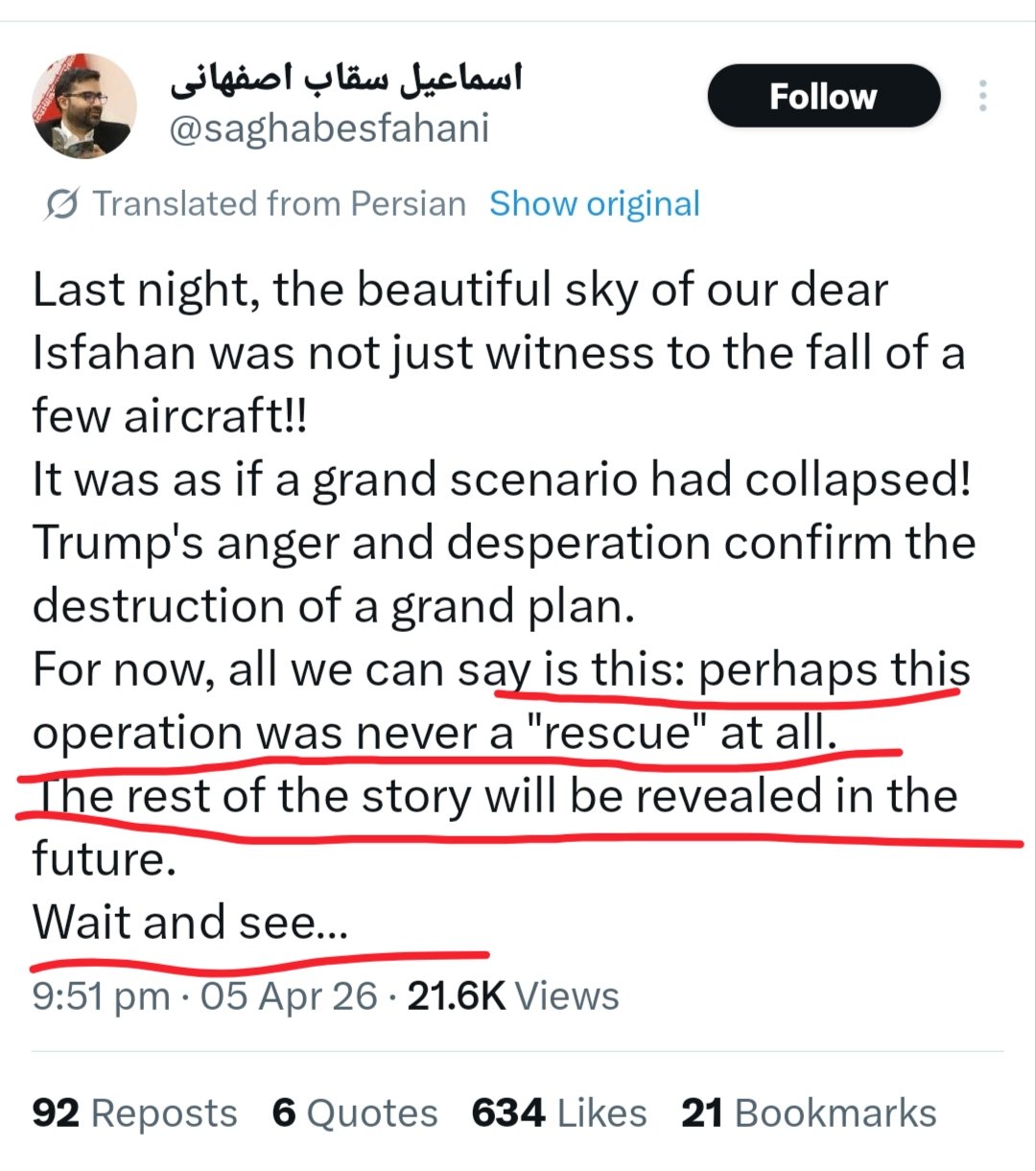This screenshot has height=1171, width=1036.
Task: Open the @saghabesfahani handle
Action: (x=329, y=128)
